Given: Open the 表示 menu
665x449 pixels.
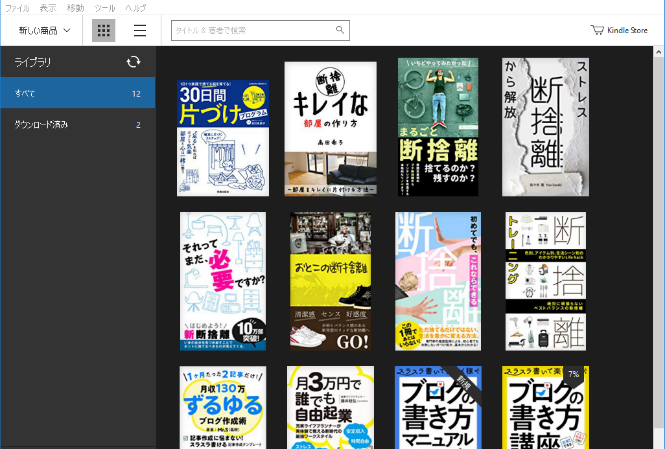Looking at the screenshot, I should [x=48, y=8].
